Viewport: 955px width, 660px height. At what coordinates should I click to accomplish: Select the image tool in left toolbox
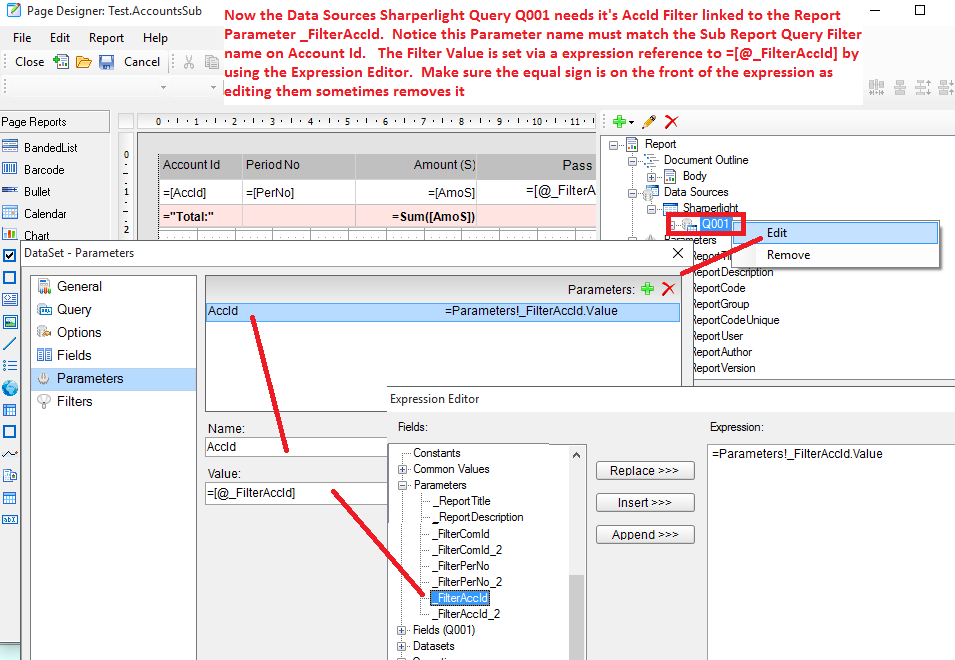[10, 321]
